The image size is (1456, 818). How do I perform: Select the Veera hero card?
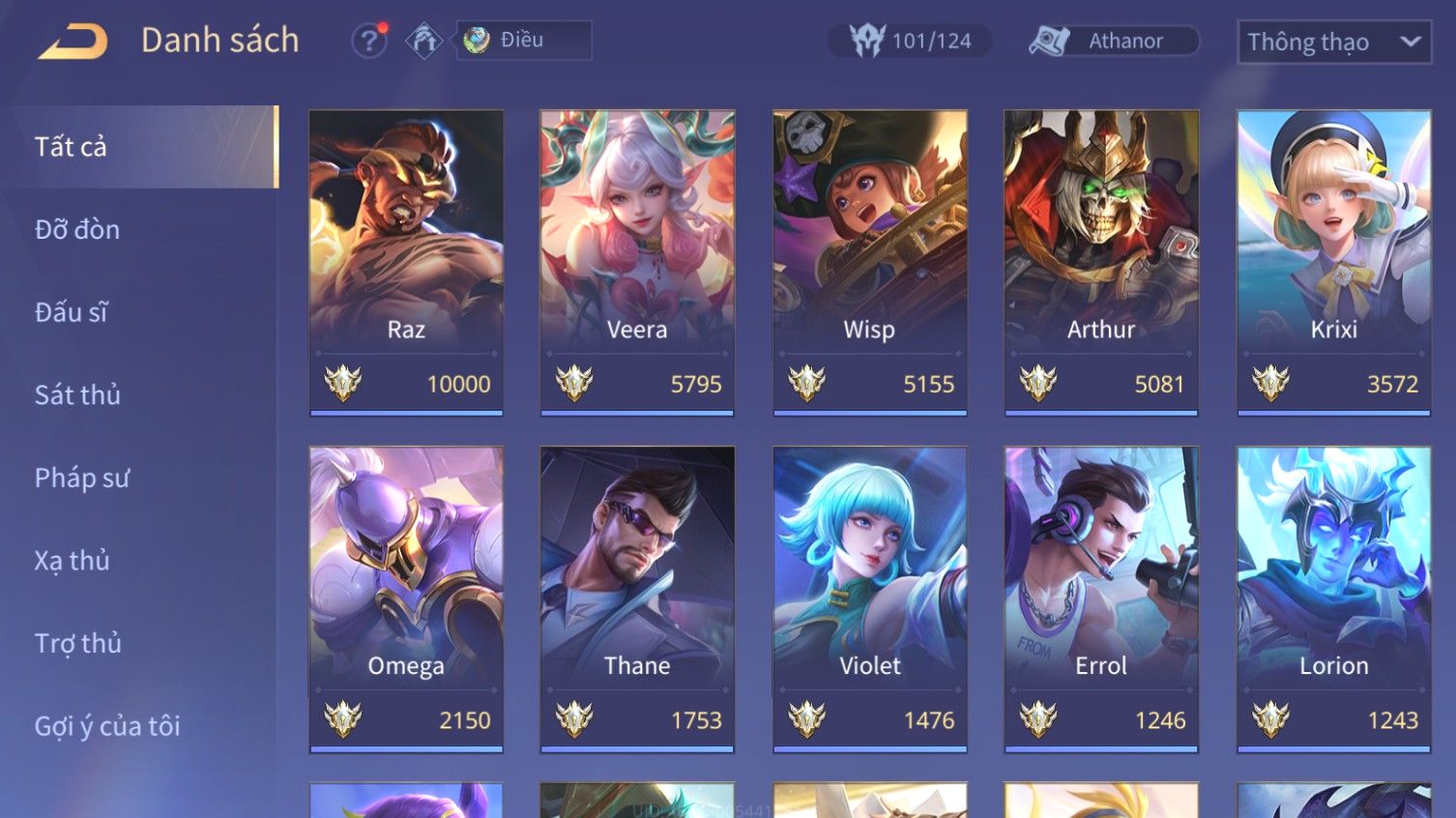pyautogui.click(x=637, y=262)
